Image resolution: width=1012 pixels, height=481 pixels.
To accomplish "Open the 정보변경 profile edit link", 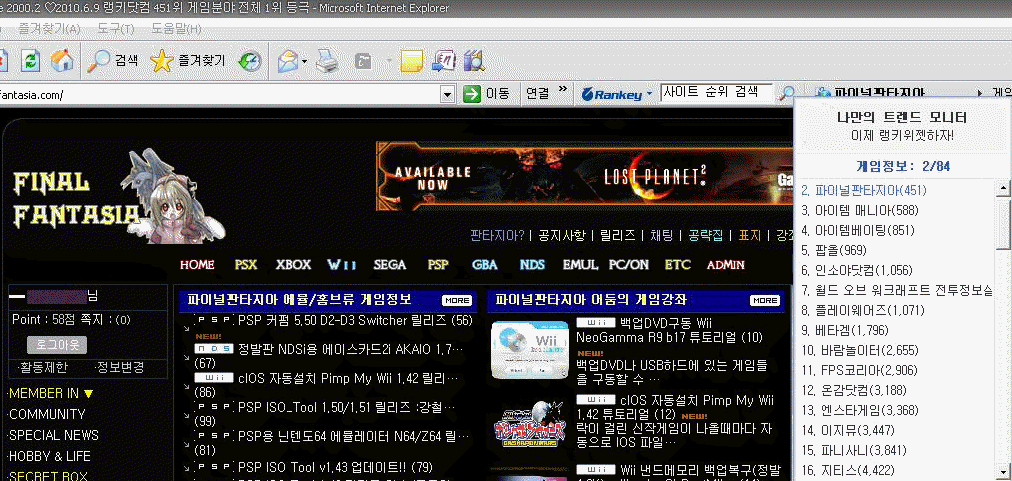I will (x=119, y=367).
